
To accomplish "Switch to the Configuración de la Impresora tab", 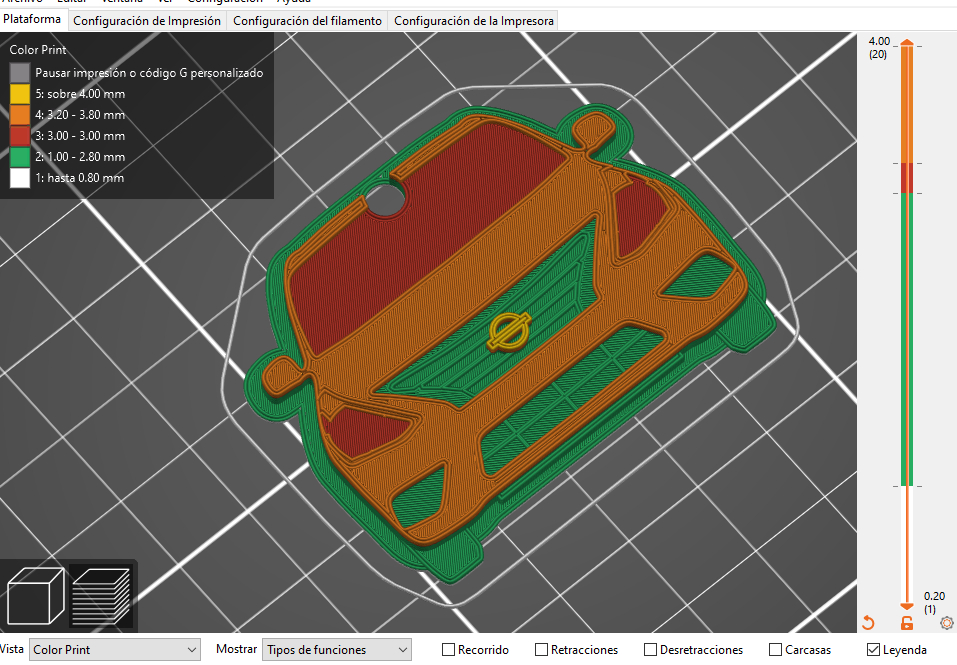I will 473,19.
